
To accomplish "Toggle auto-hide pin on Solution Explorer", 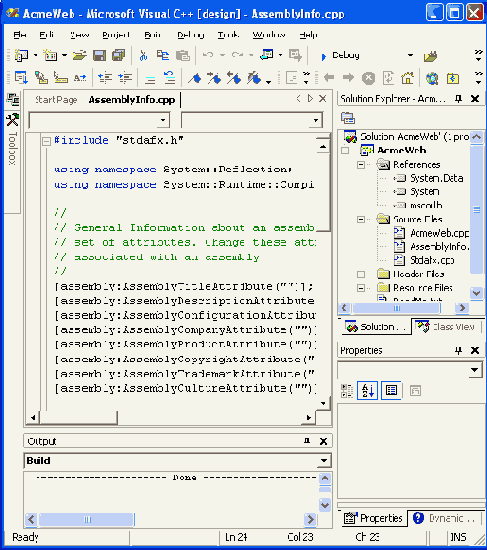I will click(458, 99).
